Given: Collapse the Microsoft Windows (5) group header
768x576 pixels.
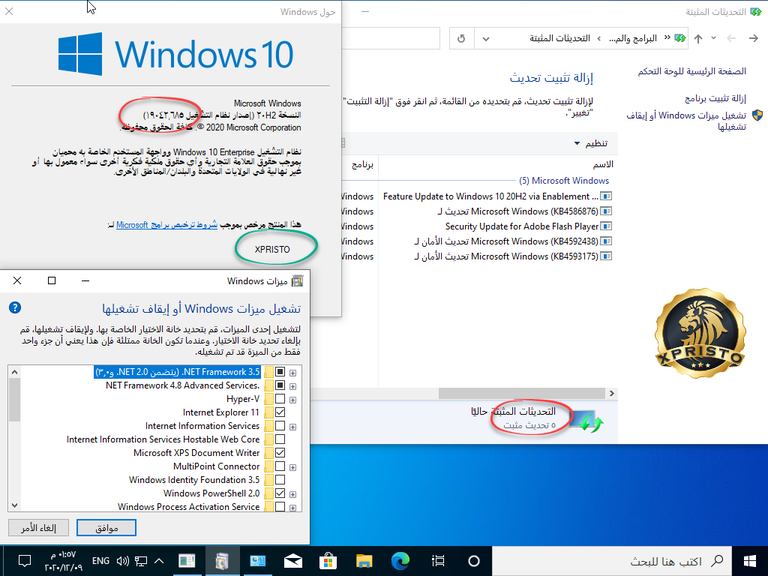Looking at the screenshot, I should [564, 181].
